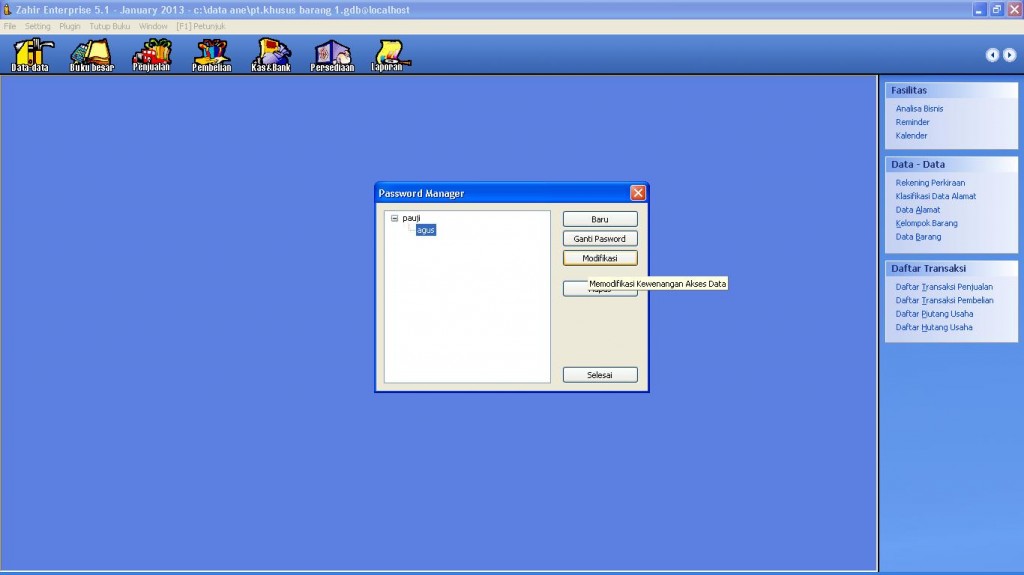Screen dimensions: 1024x575
Task: Select user agus in the tree
Action: (426, 230)
